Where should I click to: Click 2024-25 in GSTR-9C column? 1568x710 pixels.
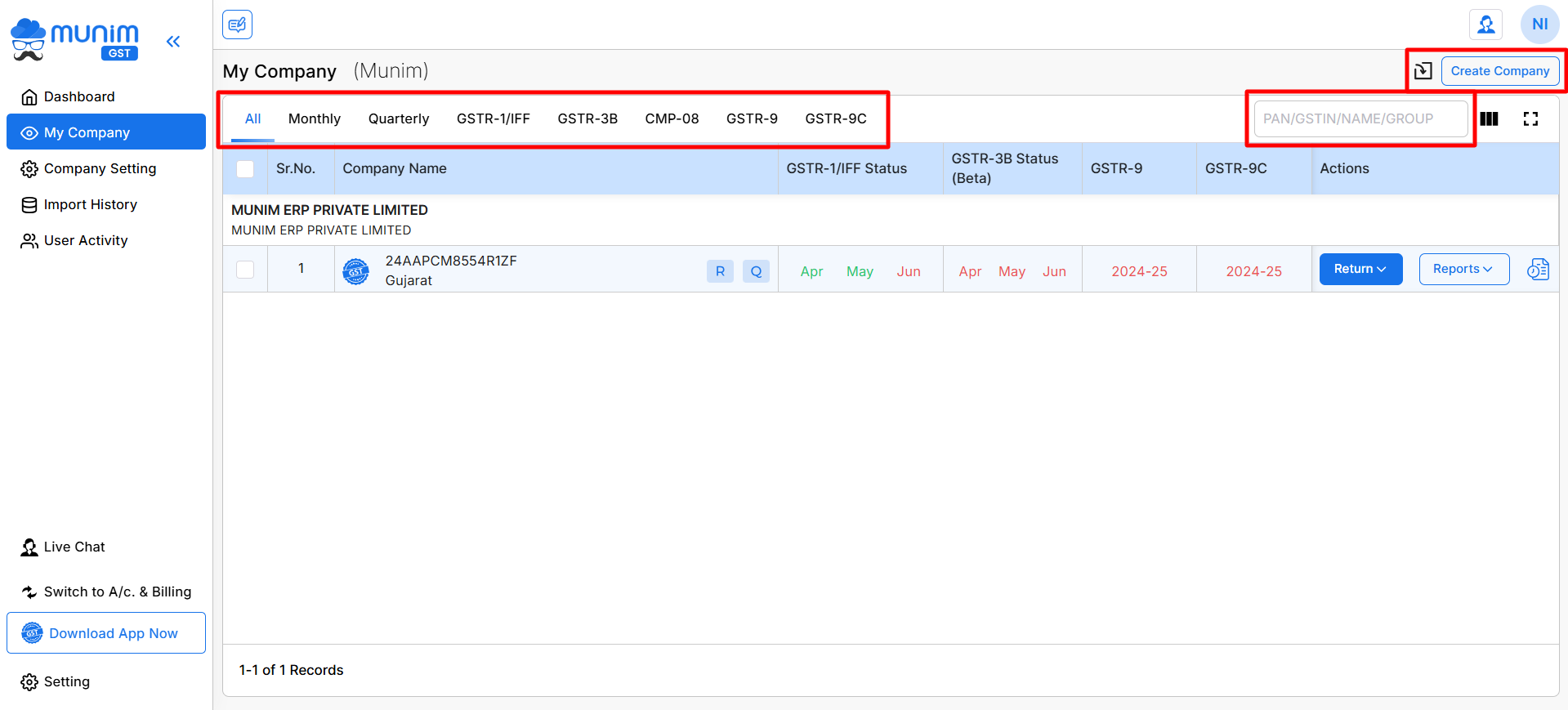[1253, 271]
